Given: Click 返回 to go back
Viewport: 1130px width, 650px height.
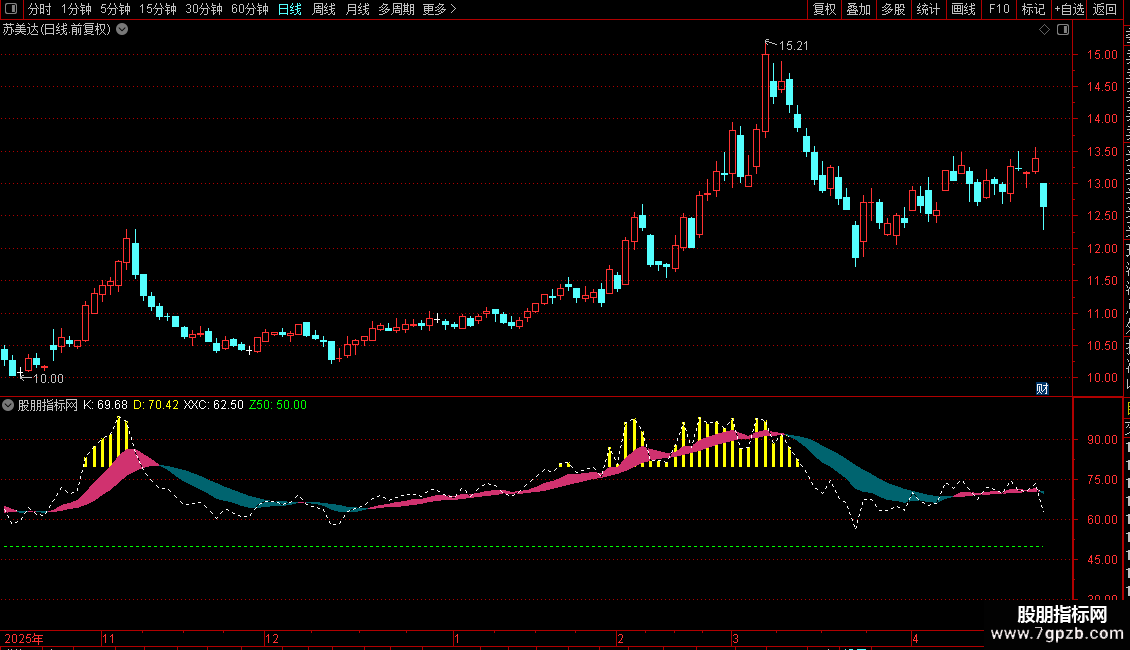Looking at the screenshot, I should coord(1105,9).
